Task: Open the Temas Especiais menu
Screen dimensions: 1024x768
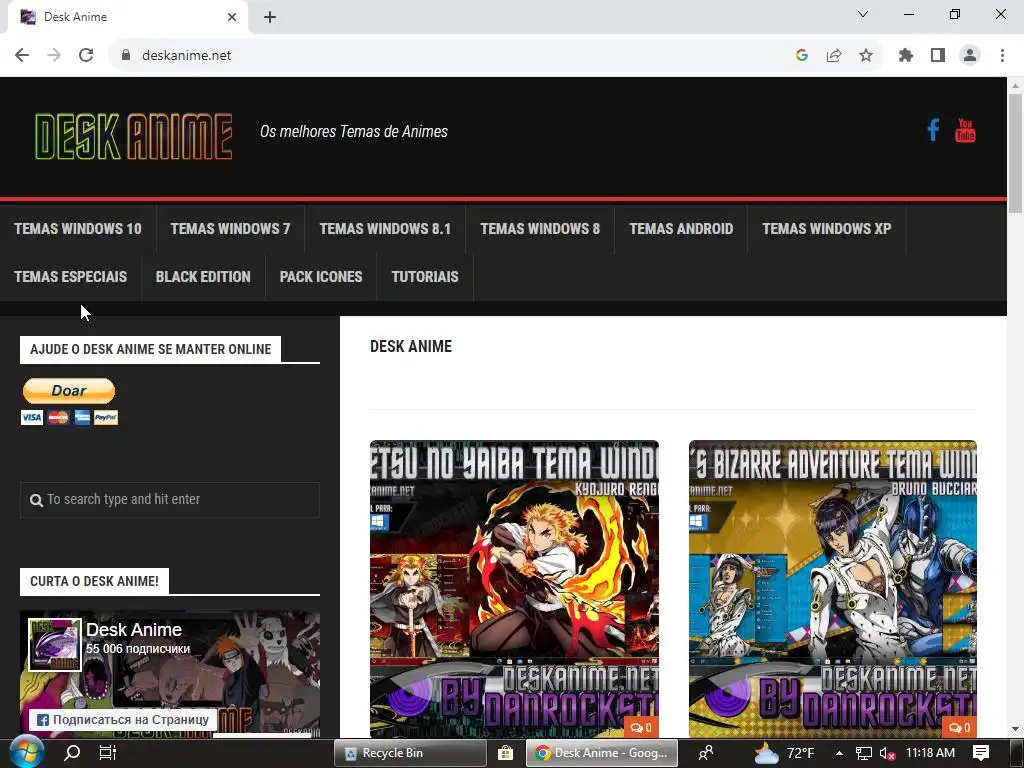Action: coord(71,277)
